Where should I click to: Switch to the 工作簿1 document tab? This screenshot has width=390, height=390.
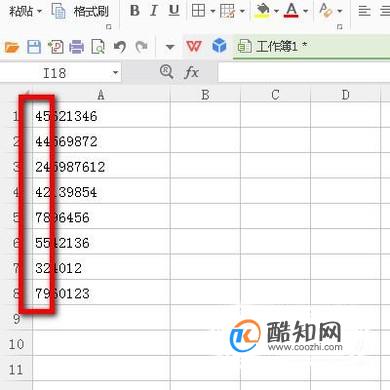click(272, 46)
